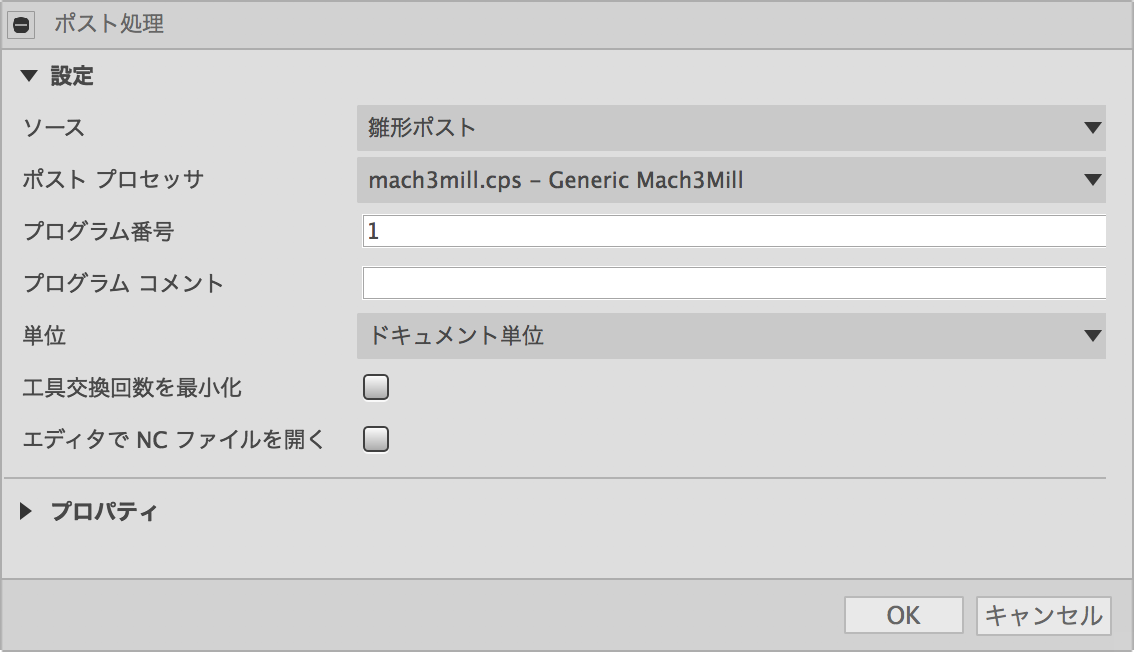Confirm with the OK button

pyautogui.click(x=903, y=616)
